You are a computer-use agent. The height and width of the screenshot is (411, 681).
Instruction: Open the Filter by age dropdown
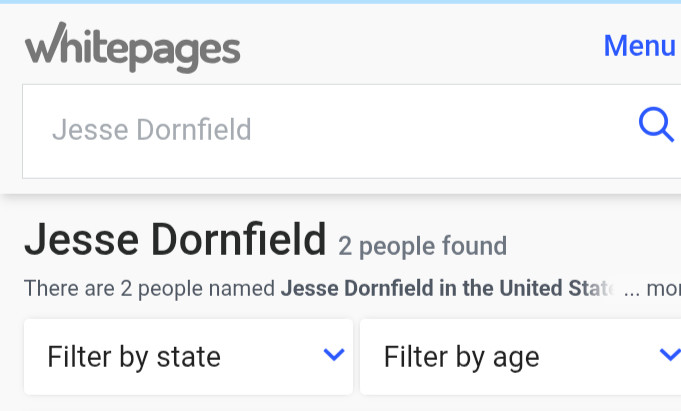click(520, 357)
